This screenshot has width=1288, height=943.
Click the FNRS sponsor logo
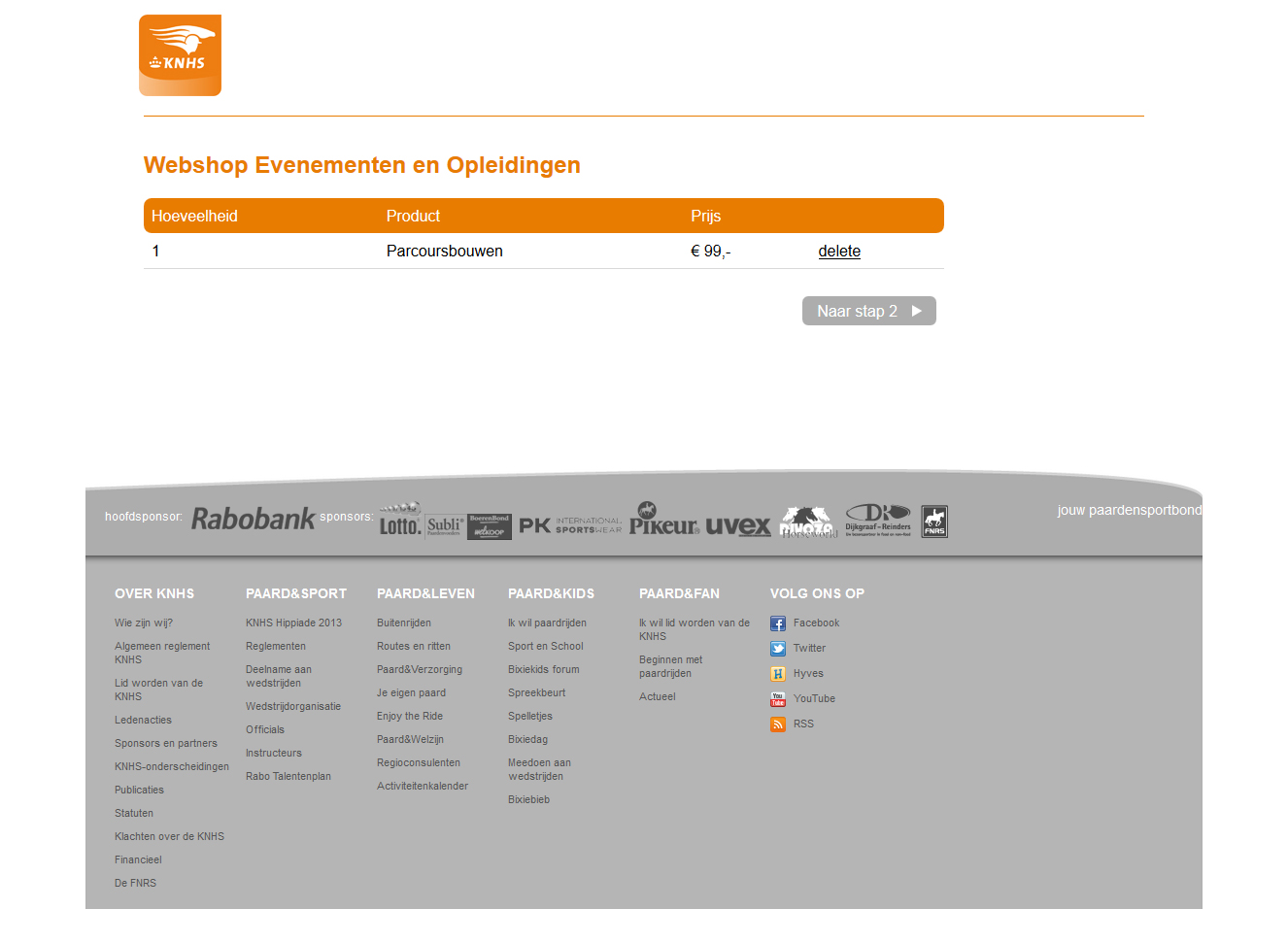pyautogui.click(x=934, y=522)
